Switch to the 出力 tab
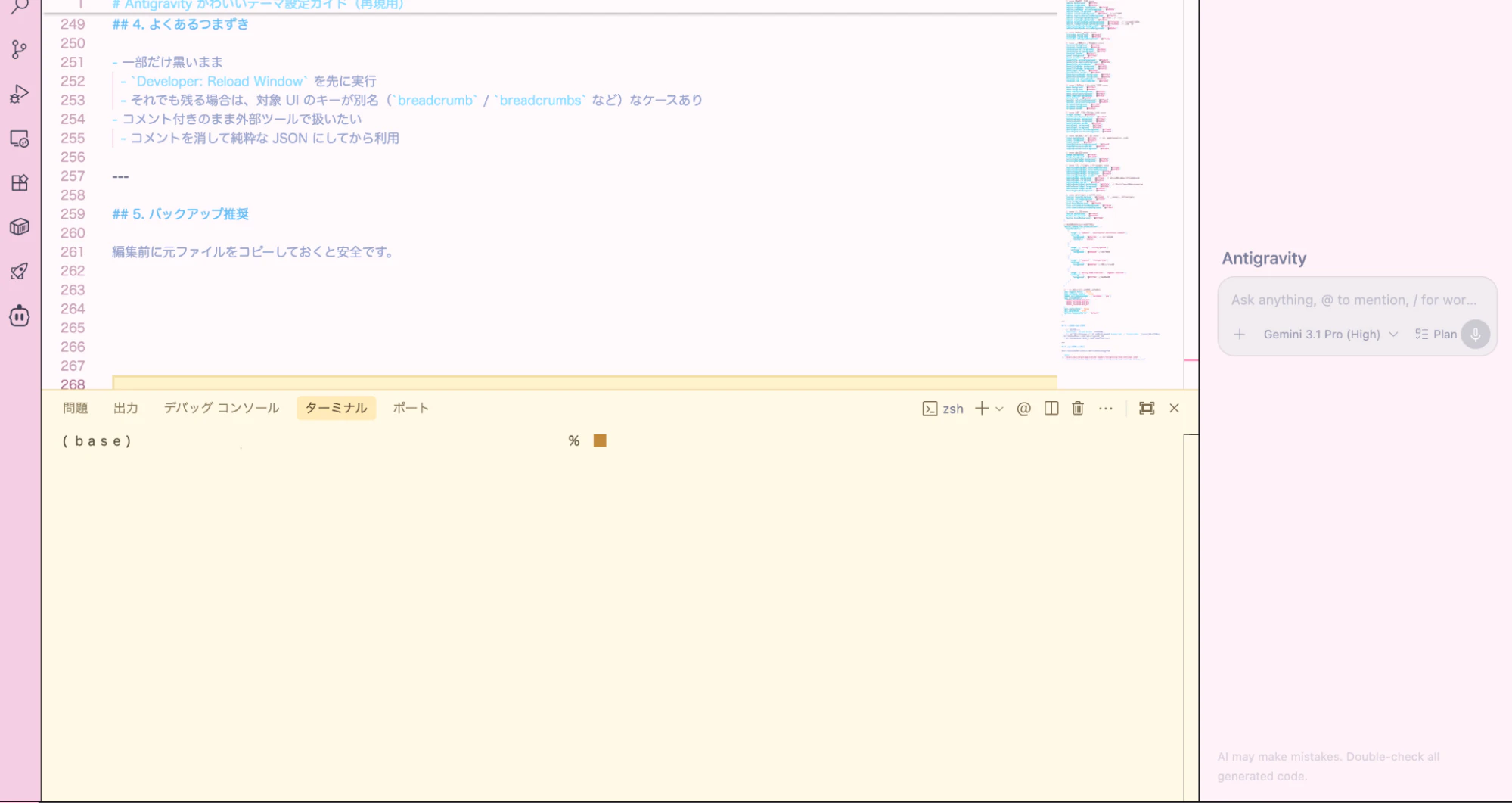The image size is (1512, 803). pyautogui.click(x=126, y=408)
